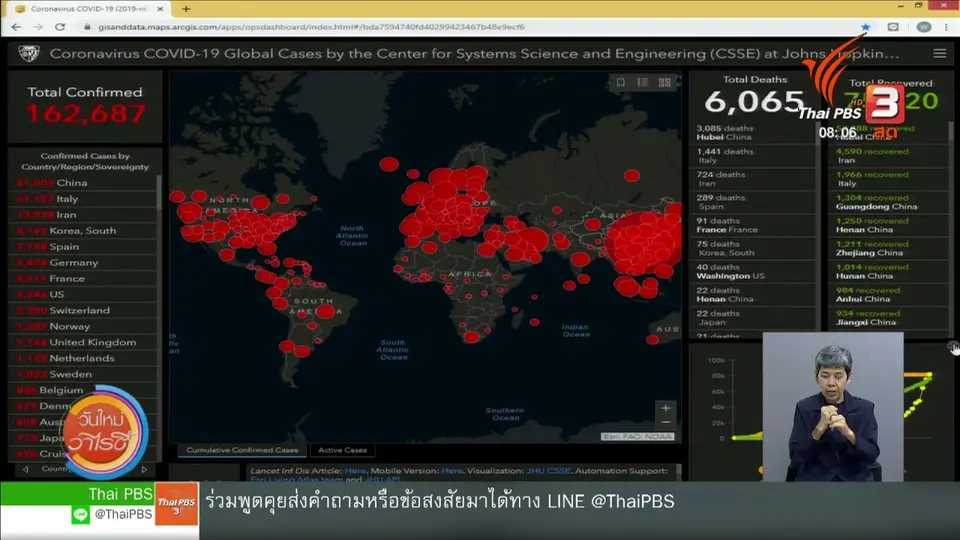Image resolution: width=960 pixels, height=540 pixels.
Task: Click previous arrow under country list
Action: click(x=26, y=469)
